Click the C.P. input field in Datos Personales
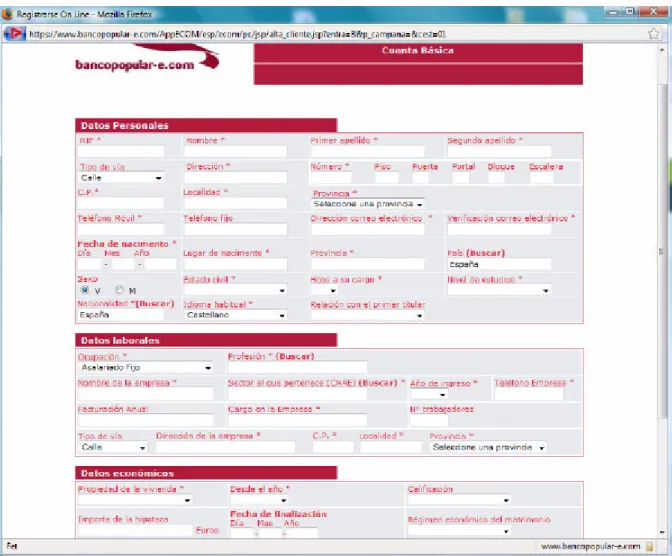Screen dimensions: 672x556 [121, 203]
